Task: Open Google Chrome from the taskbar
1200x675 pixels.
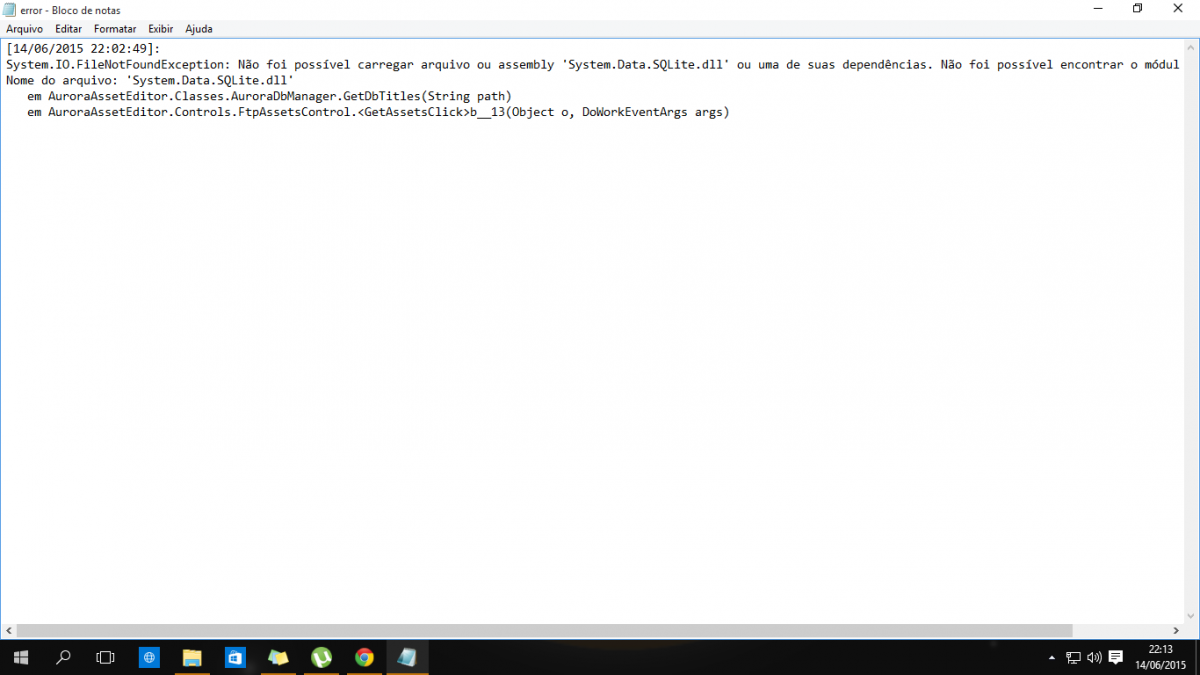Action: [364, 658]
